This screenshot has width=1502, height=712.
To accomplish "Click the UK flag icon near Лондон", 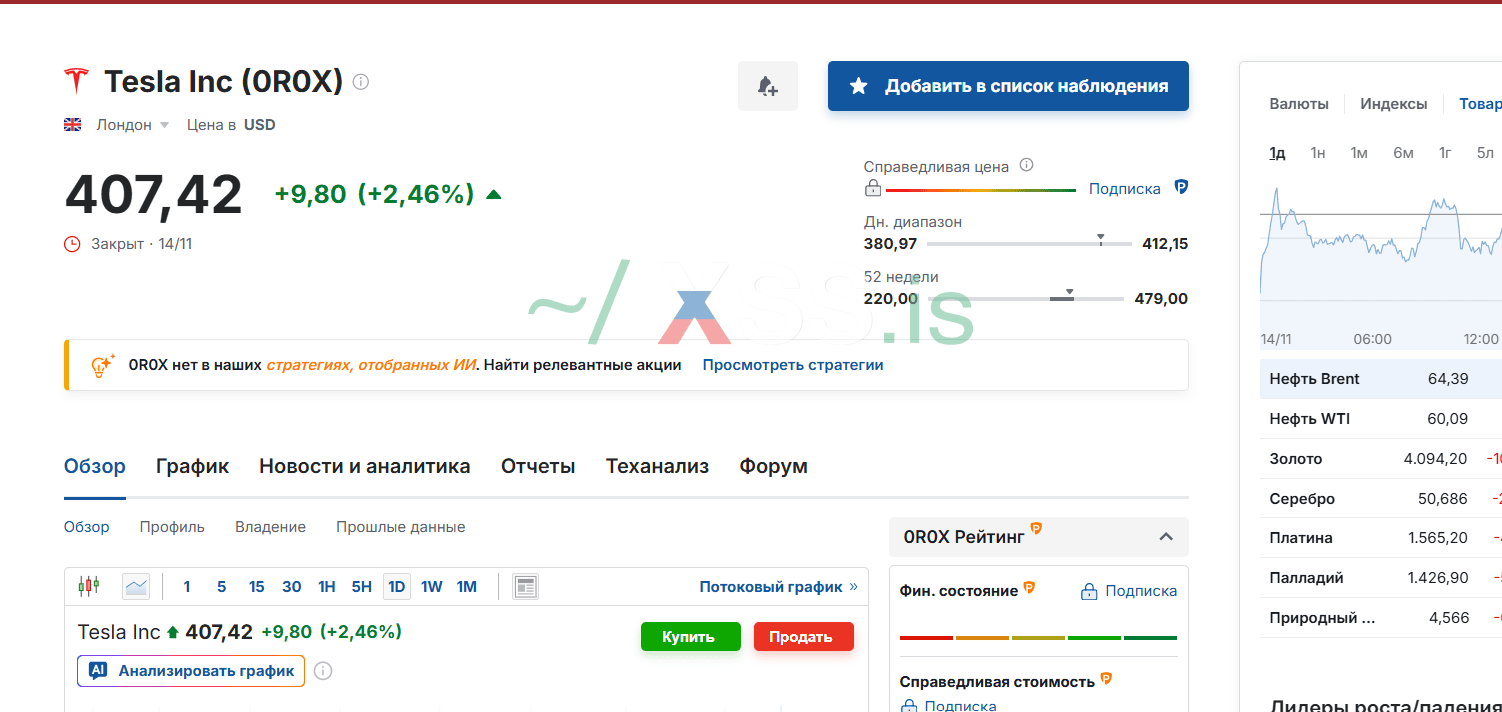I will pyautogui.click(x=72, y=124).
